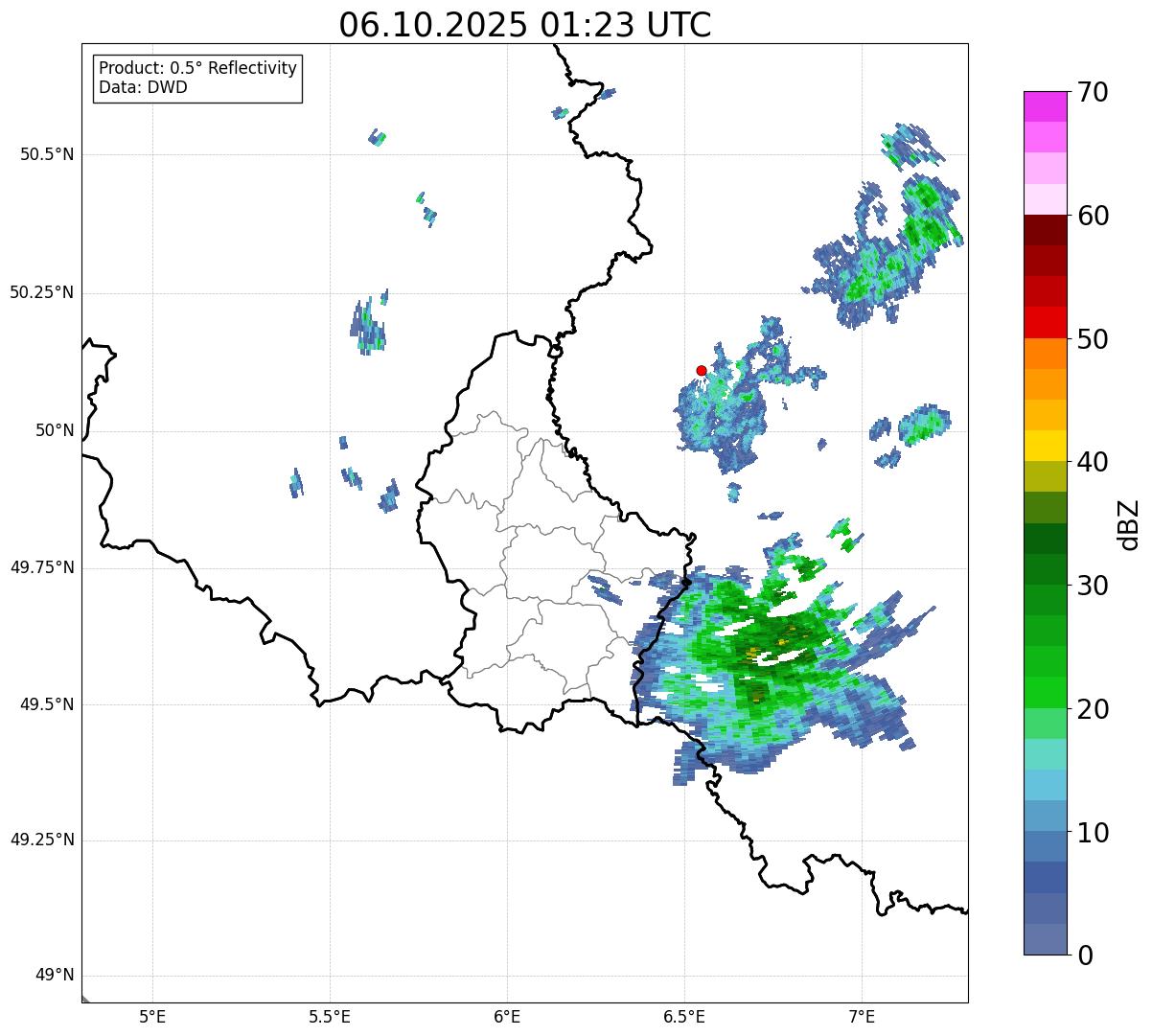This screenshot has height=1036, width=1152.
Task: Click the longitude label 6°E
Action: click(x=507, y=1016)
